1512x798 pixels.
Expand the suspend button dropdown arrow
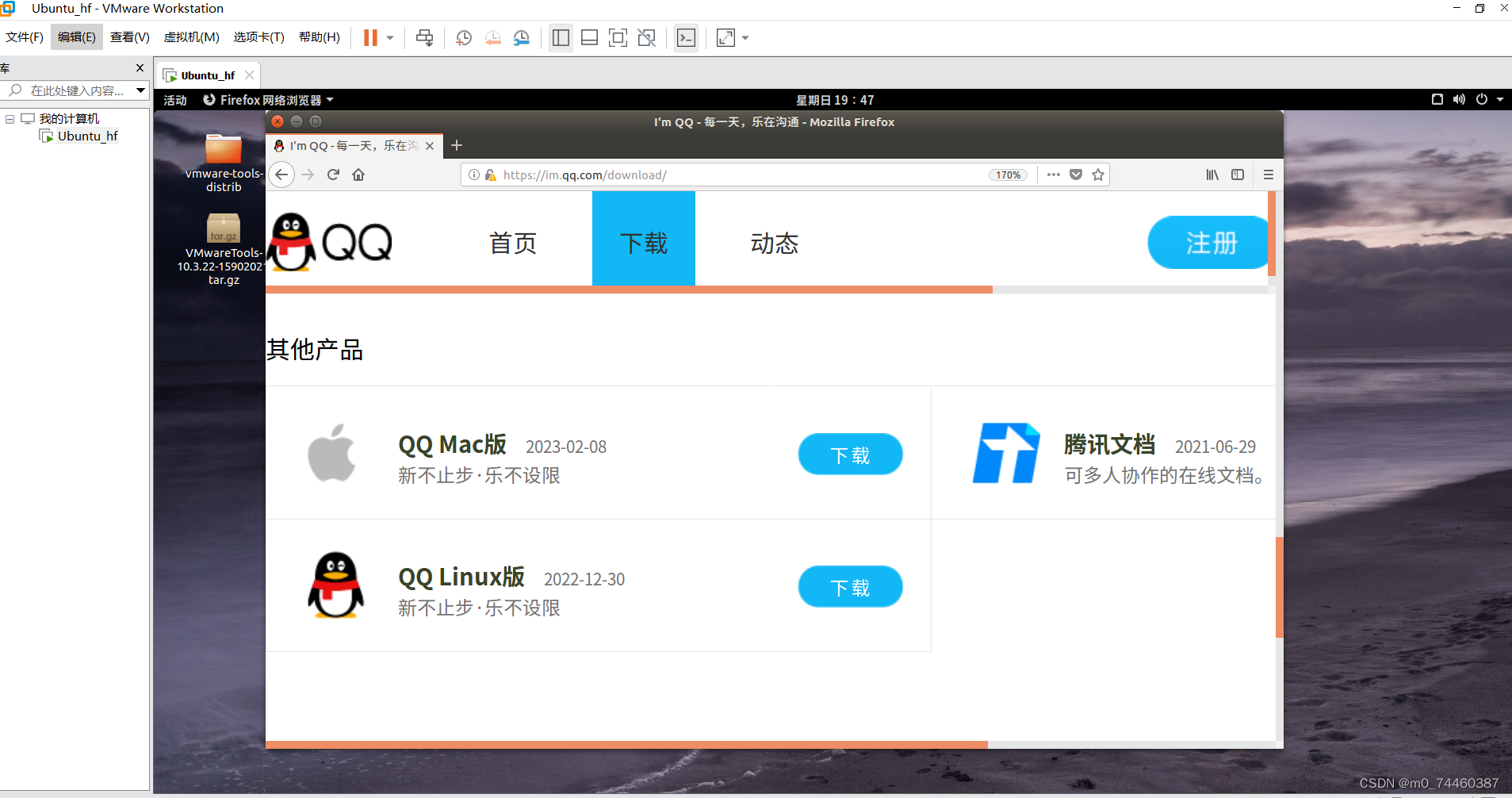pyautogui.click(x=389, y=37)
